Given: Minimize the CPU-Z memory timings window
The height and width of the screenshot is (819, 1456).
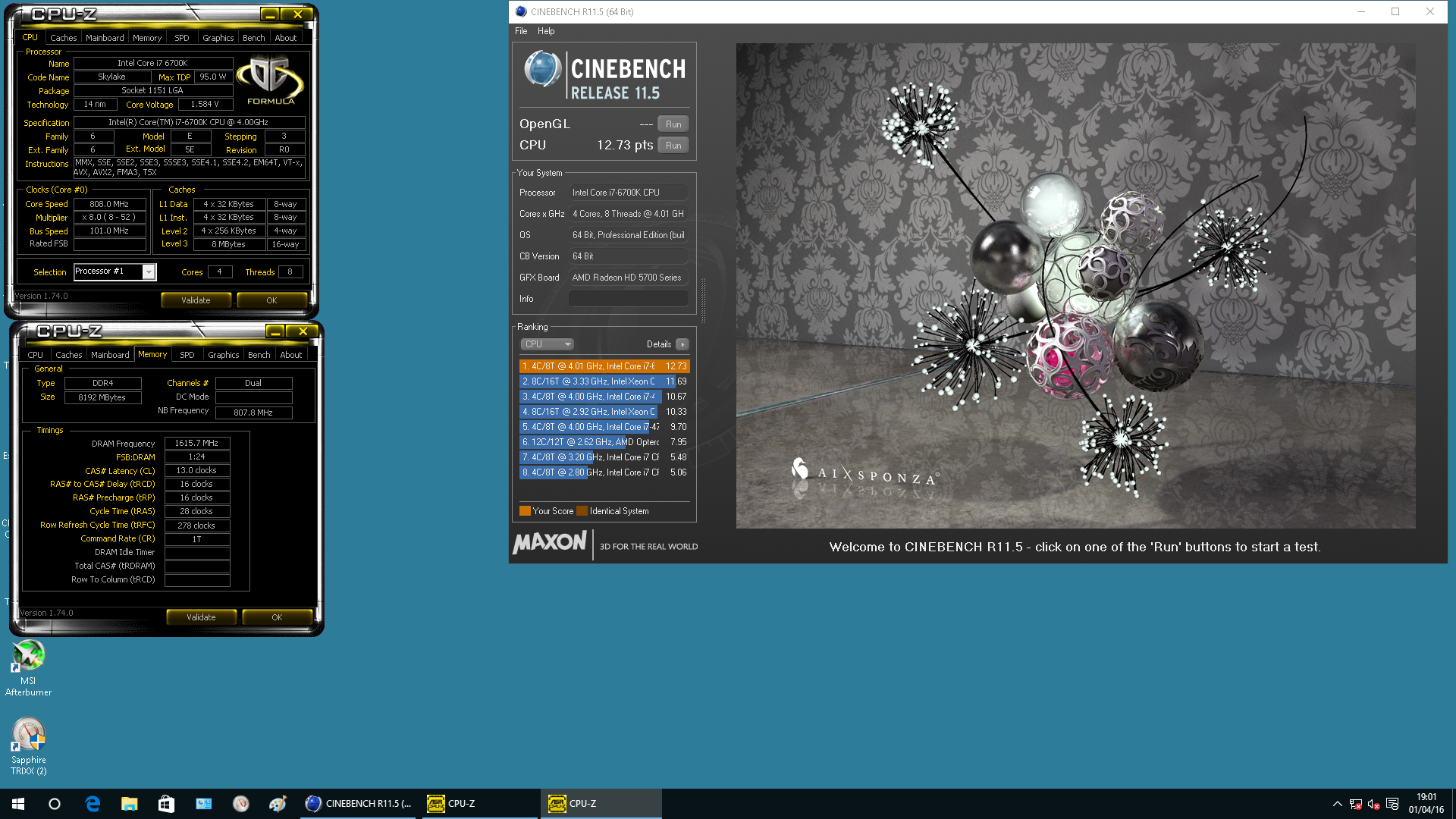Looking at the screenshot, I should (x=275, y=331).
